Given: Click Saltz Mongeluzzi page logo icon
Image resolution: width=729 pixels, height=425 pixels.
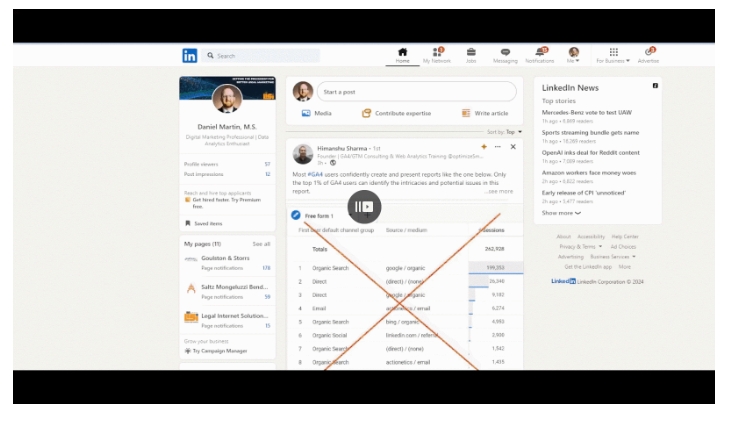Looking at the screenshot, I should 191,289.
